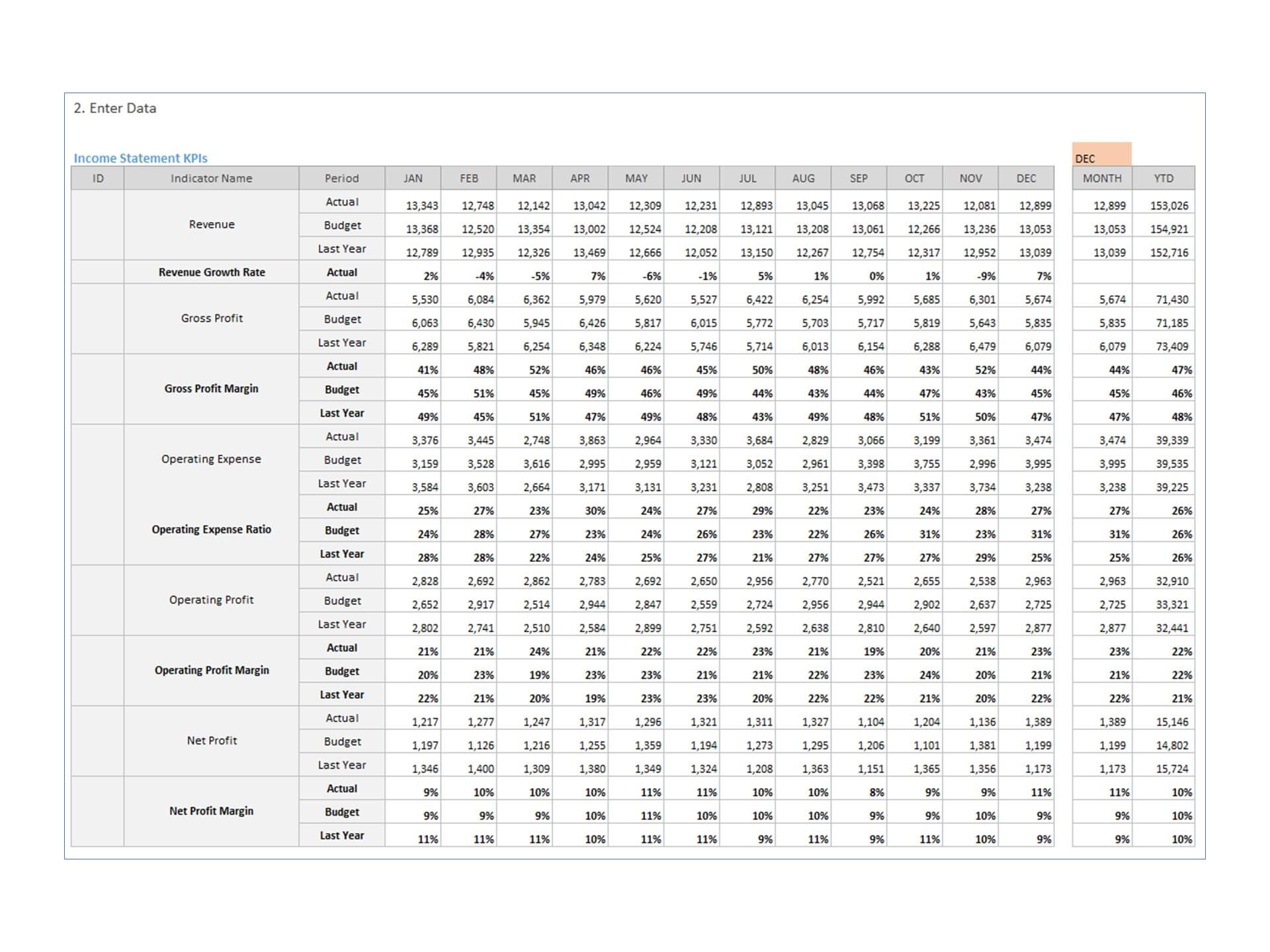Select the Revenue Growth Rate label cell
1270x952 pixels.
(211, 272)
